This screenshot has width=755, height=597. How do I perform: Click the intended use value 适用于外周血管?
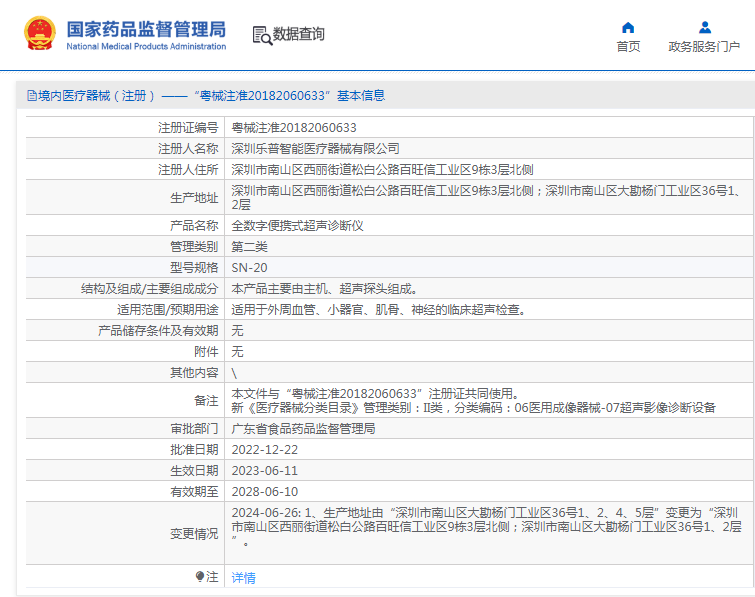click(x=378, y=310)
